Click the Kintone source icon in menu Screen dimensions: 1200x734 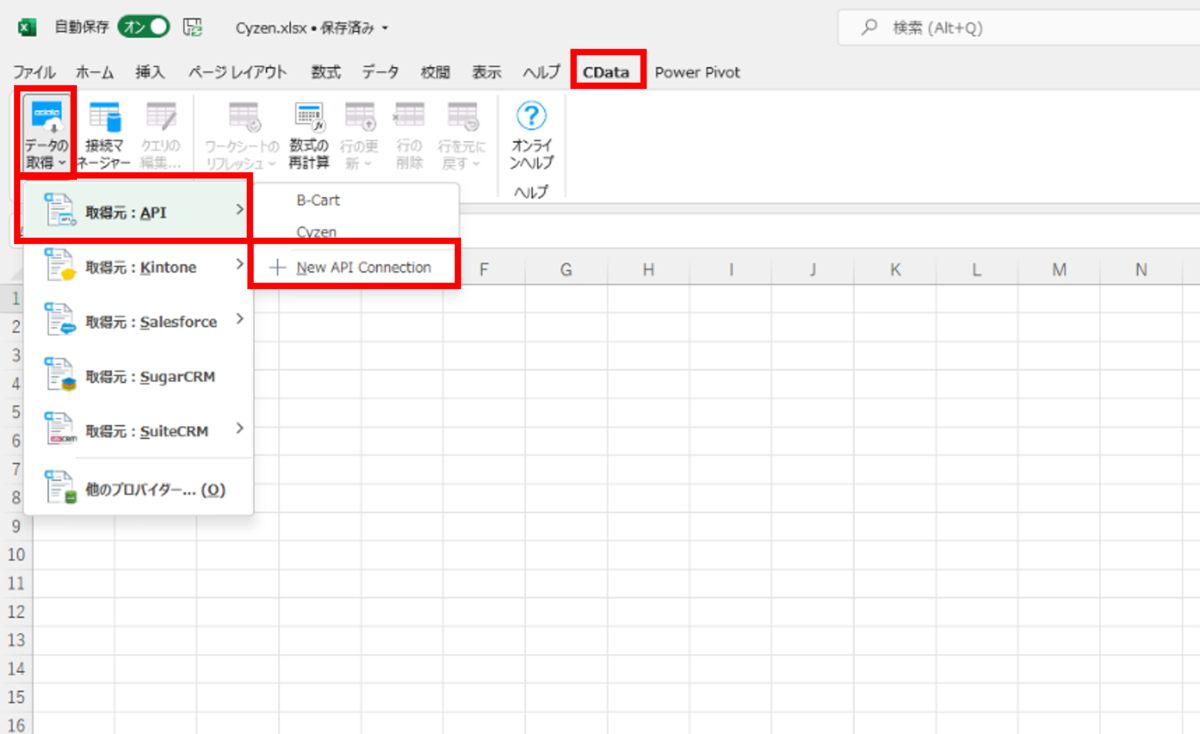[x=60, y=267]
